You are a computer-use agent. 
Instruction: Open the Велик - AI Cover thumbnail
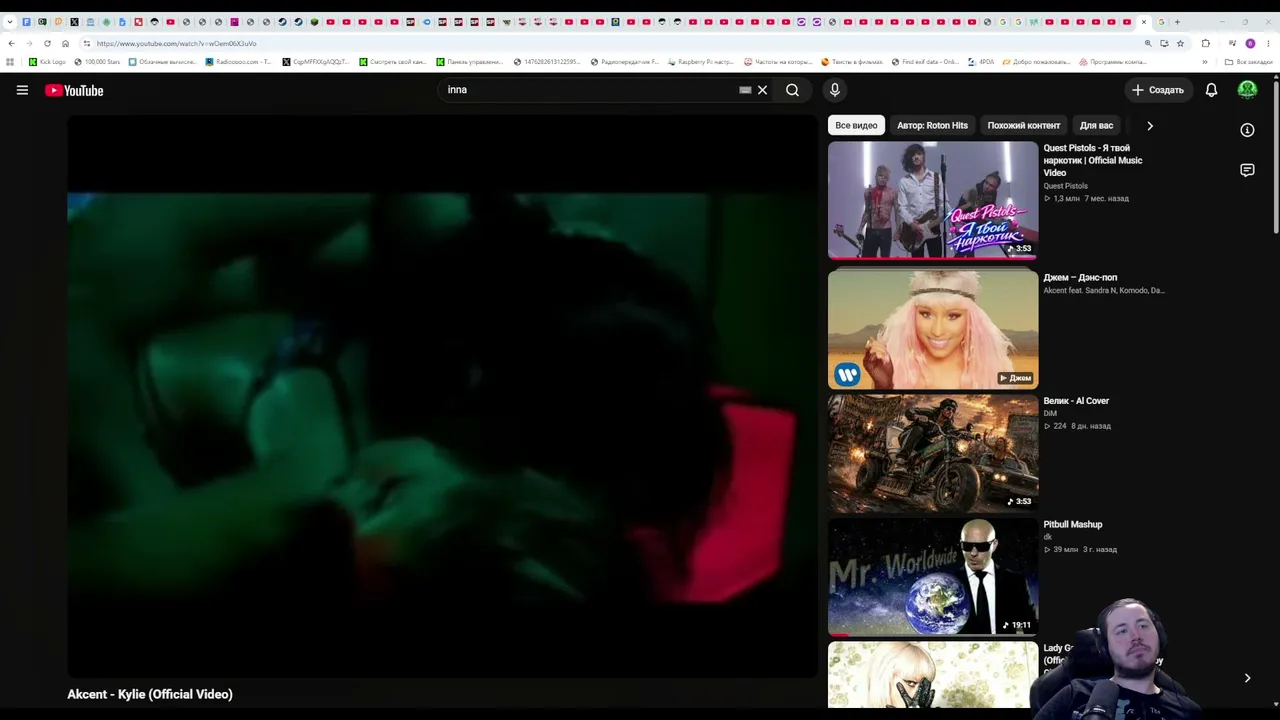[933, 453]
